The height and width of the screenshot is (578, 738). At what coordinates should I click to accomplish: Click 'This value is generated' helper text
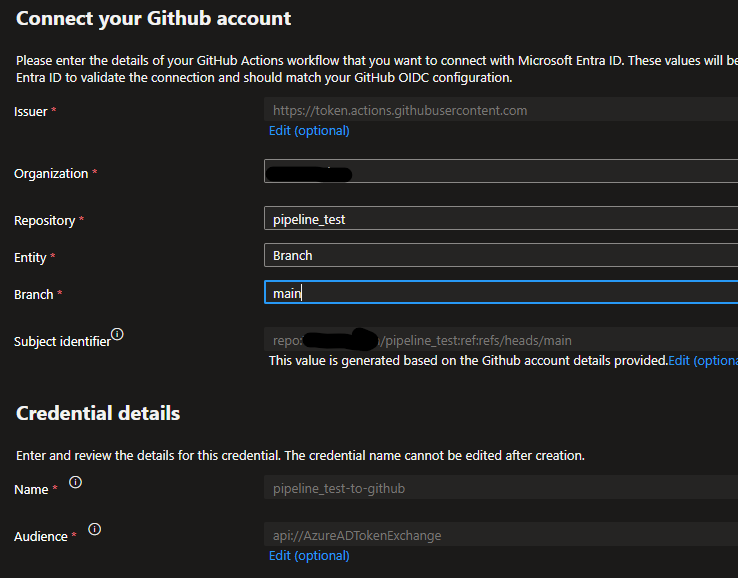pyautogui.click(x=468, y=361)
